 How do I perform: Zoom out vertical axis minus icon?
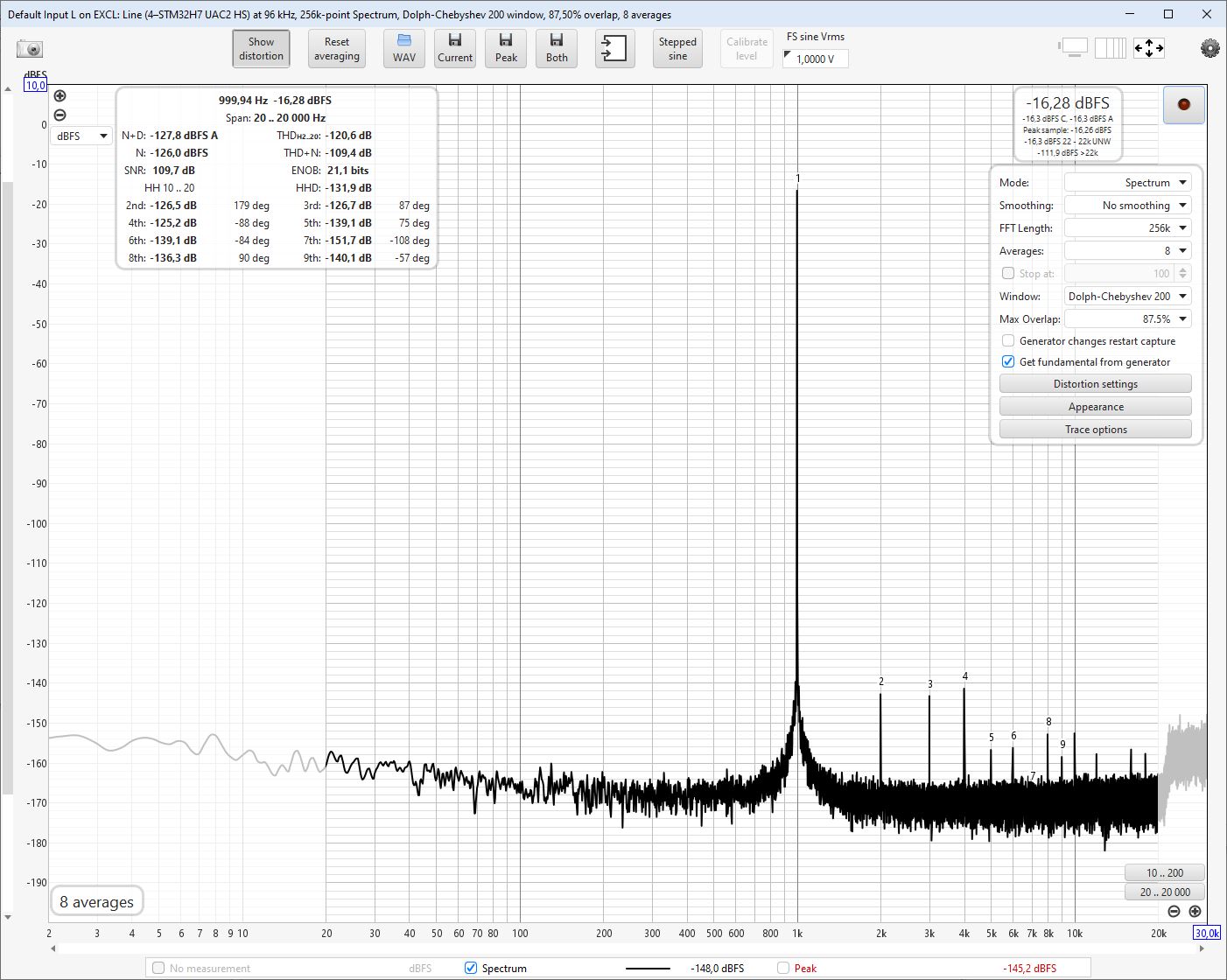tap(60, 115)
